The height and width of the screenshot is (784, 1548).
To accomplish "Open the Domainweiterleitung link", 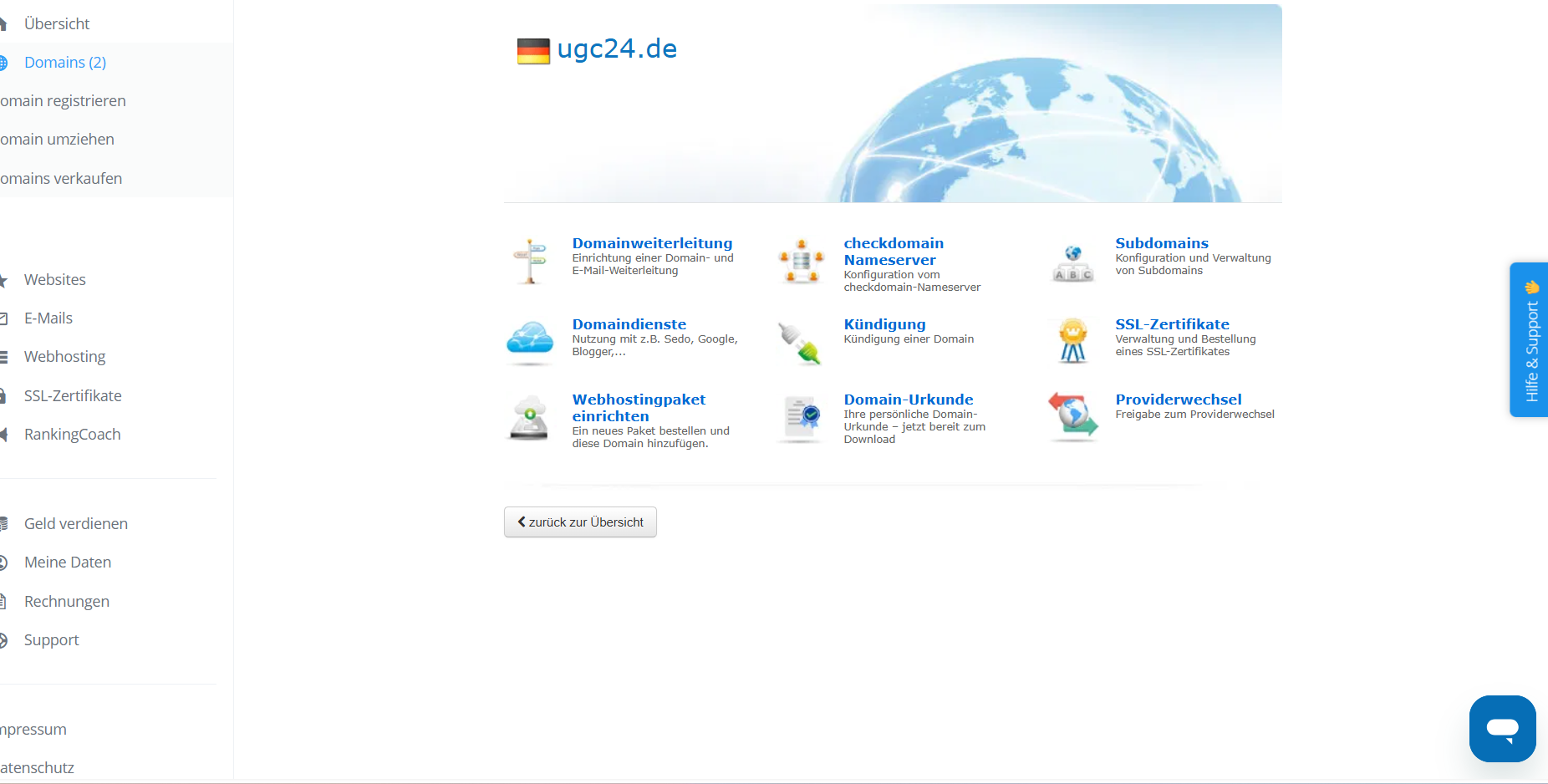I will pos(652,243).
